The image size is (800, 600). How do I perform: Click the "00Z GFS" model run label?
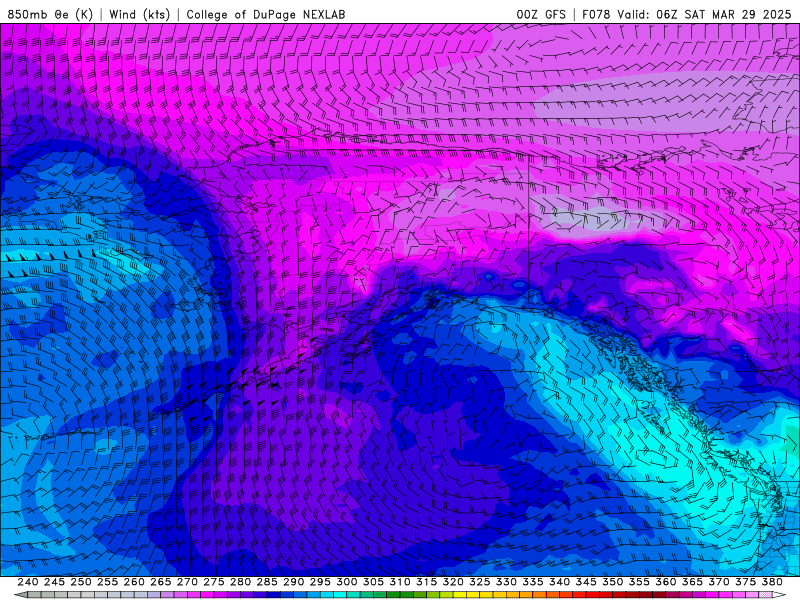point(541,14)
